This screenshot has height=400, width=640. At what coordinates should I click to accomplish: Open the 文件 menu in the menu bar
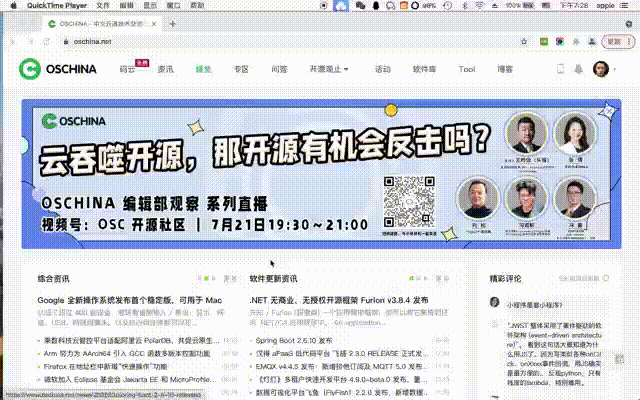[102, 6]
